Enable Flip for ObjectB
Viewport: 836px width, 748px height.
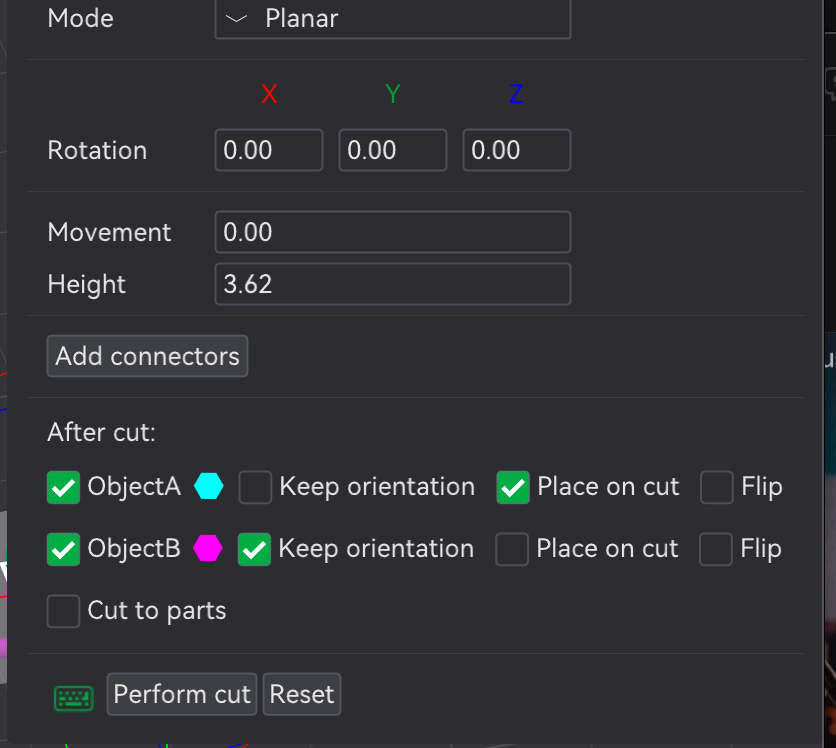tap(716, 549)
